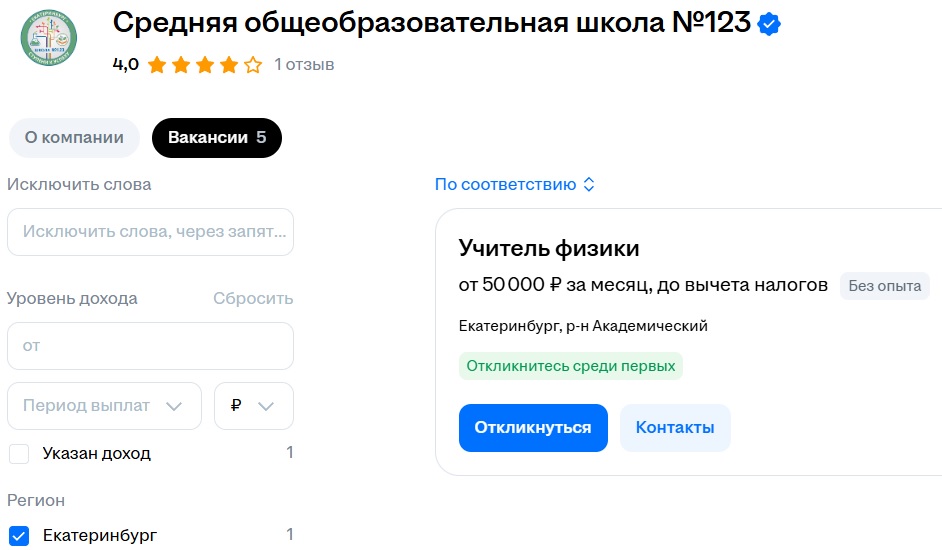The image size is (942, 550).
Task: Click the first orange rating star
Action: click(157, 64)
